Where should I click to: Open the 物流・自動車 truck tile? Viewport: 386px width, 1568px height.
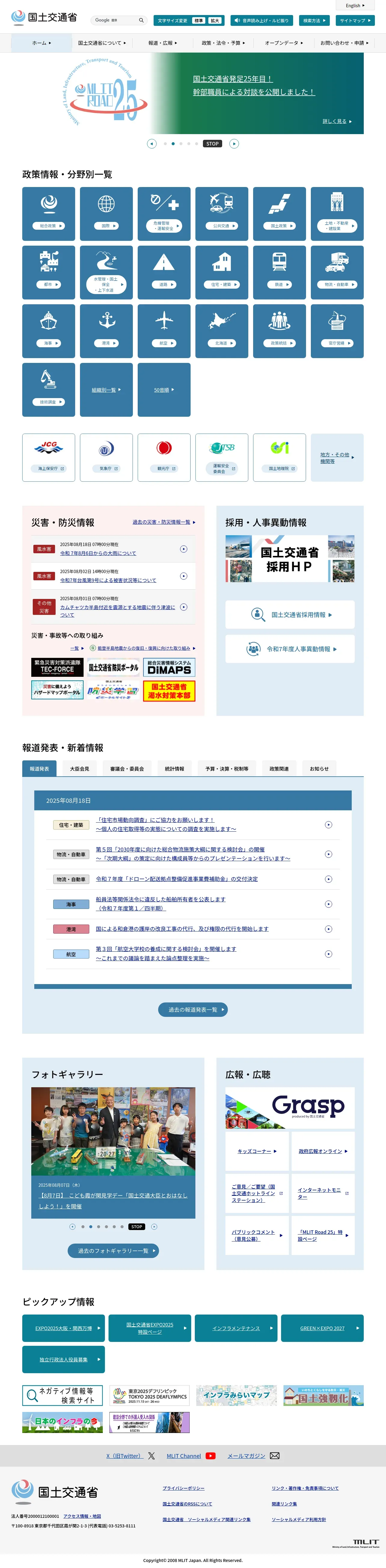point(337,272)
